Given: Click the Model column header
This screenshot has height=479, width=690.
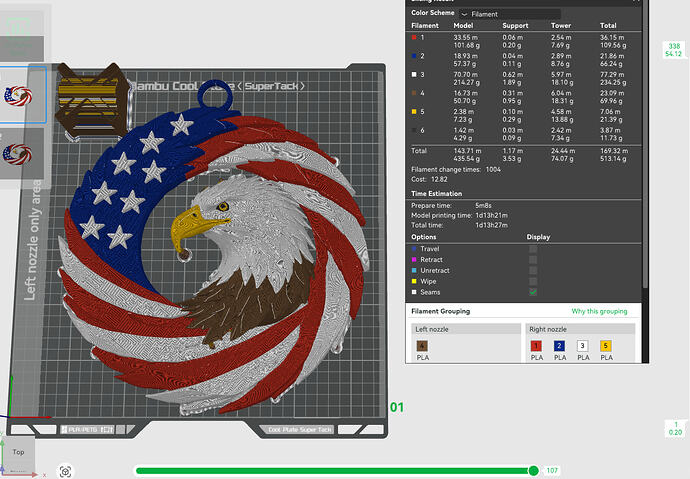Looking at the screenshot, I should (463, 26).
